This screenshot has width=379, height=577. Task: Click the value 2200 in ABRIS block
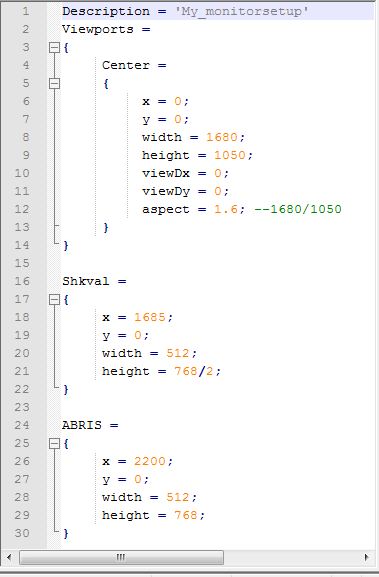pos(149,461)
